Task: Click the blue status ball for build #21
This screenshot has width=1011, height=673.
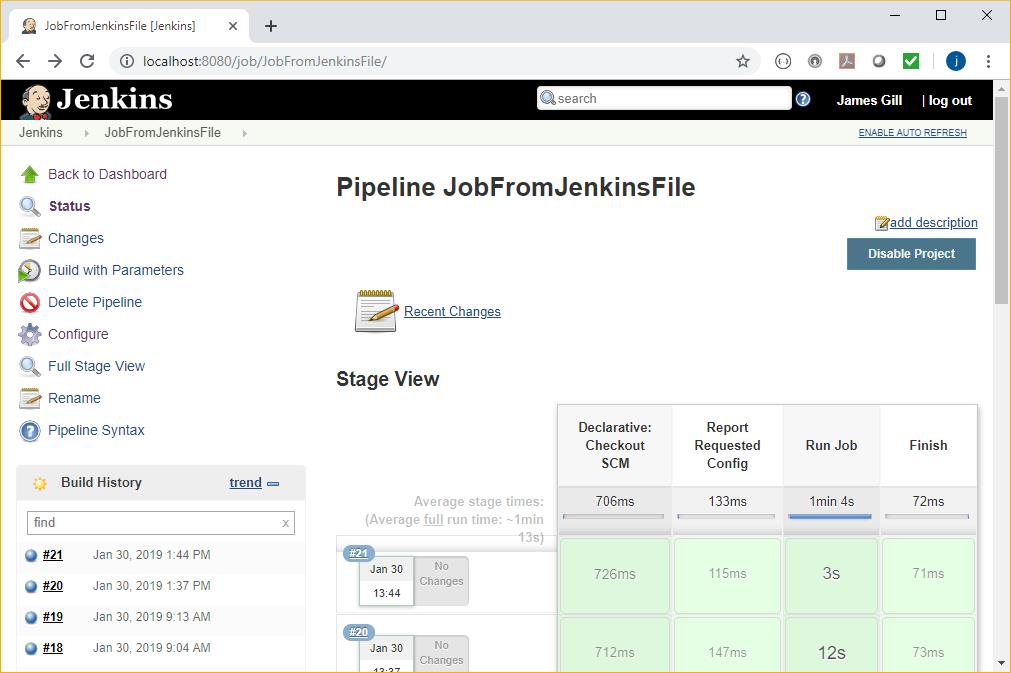Action: 30,556
